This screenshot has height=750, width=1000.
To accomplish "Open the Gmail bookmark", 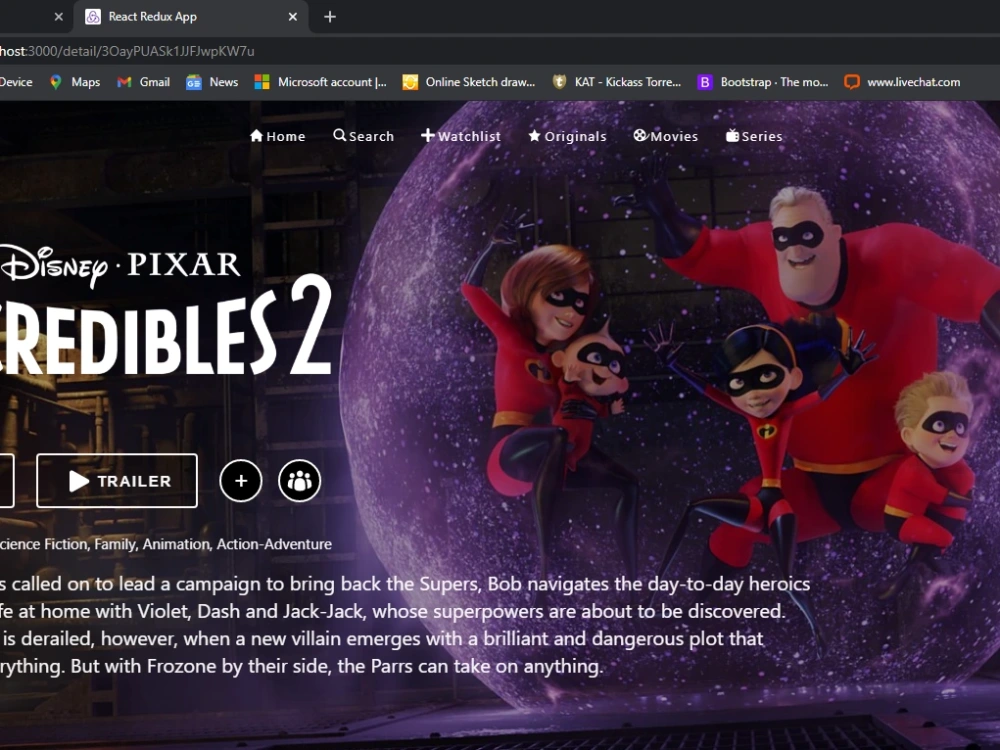I will coord(143,82).
